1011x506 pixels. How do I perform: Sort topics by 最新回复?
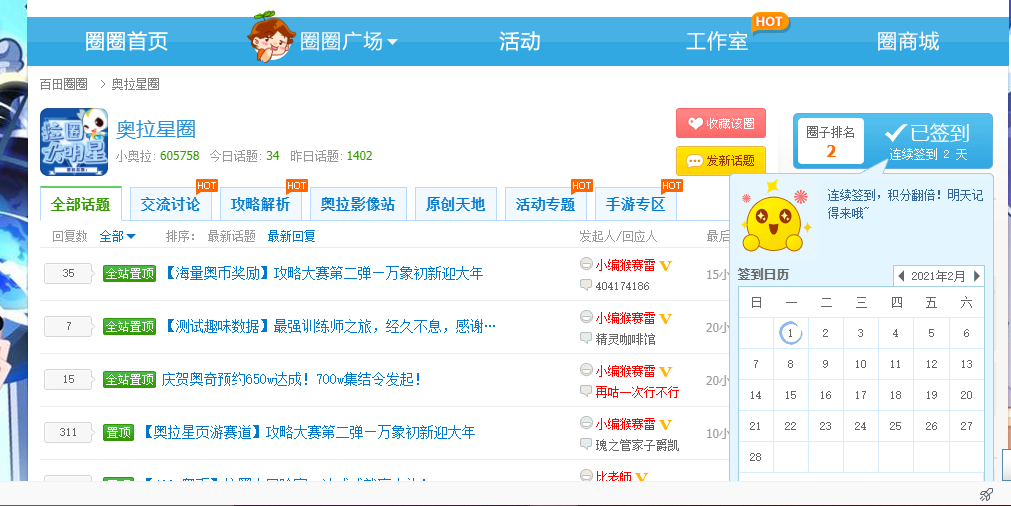(291, 236)
